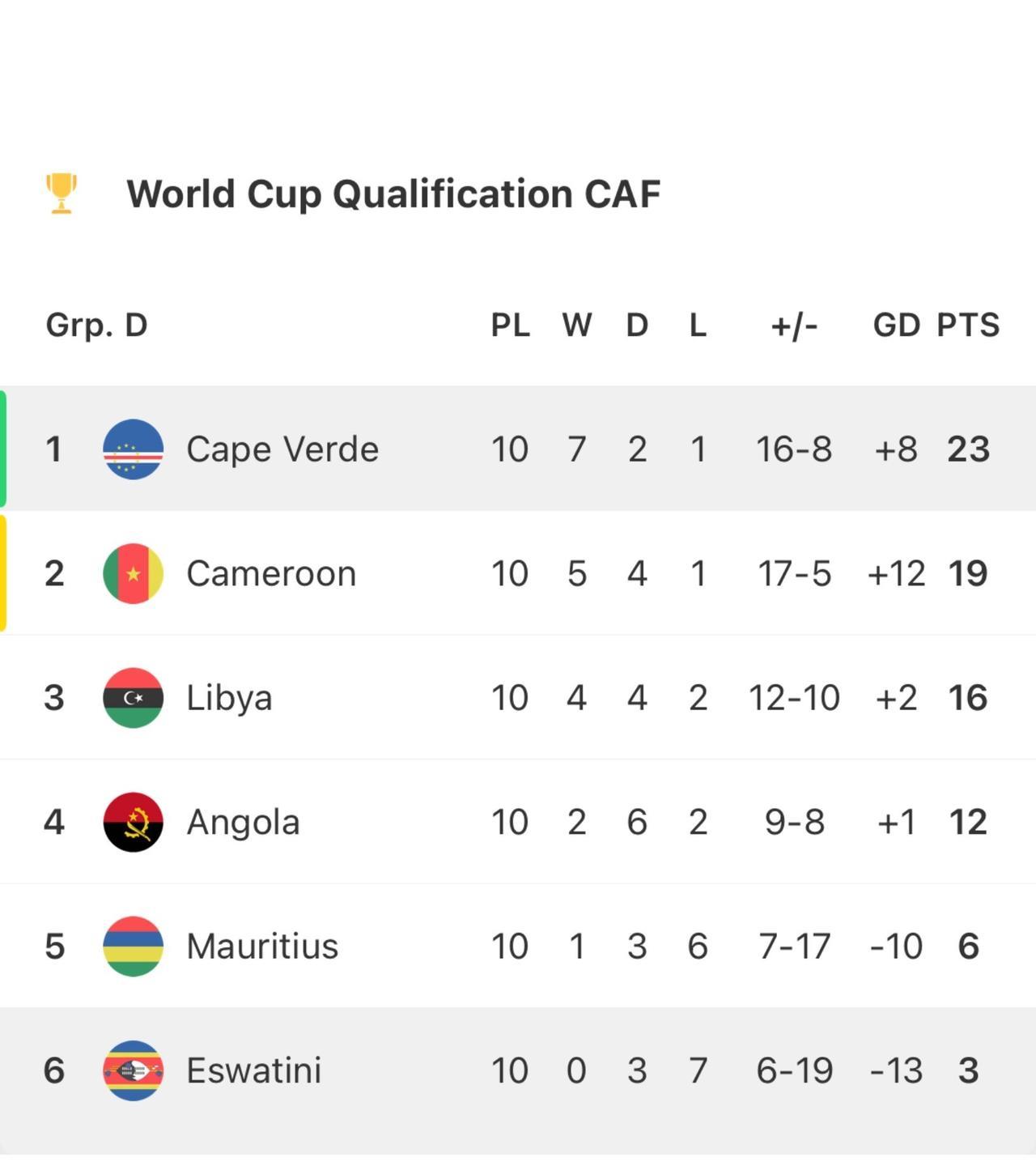Image resolution: width=1036 pixels, height=1166 pixels.
Task: Click the PTS column header
Action: 968,326
